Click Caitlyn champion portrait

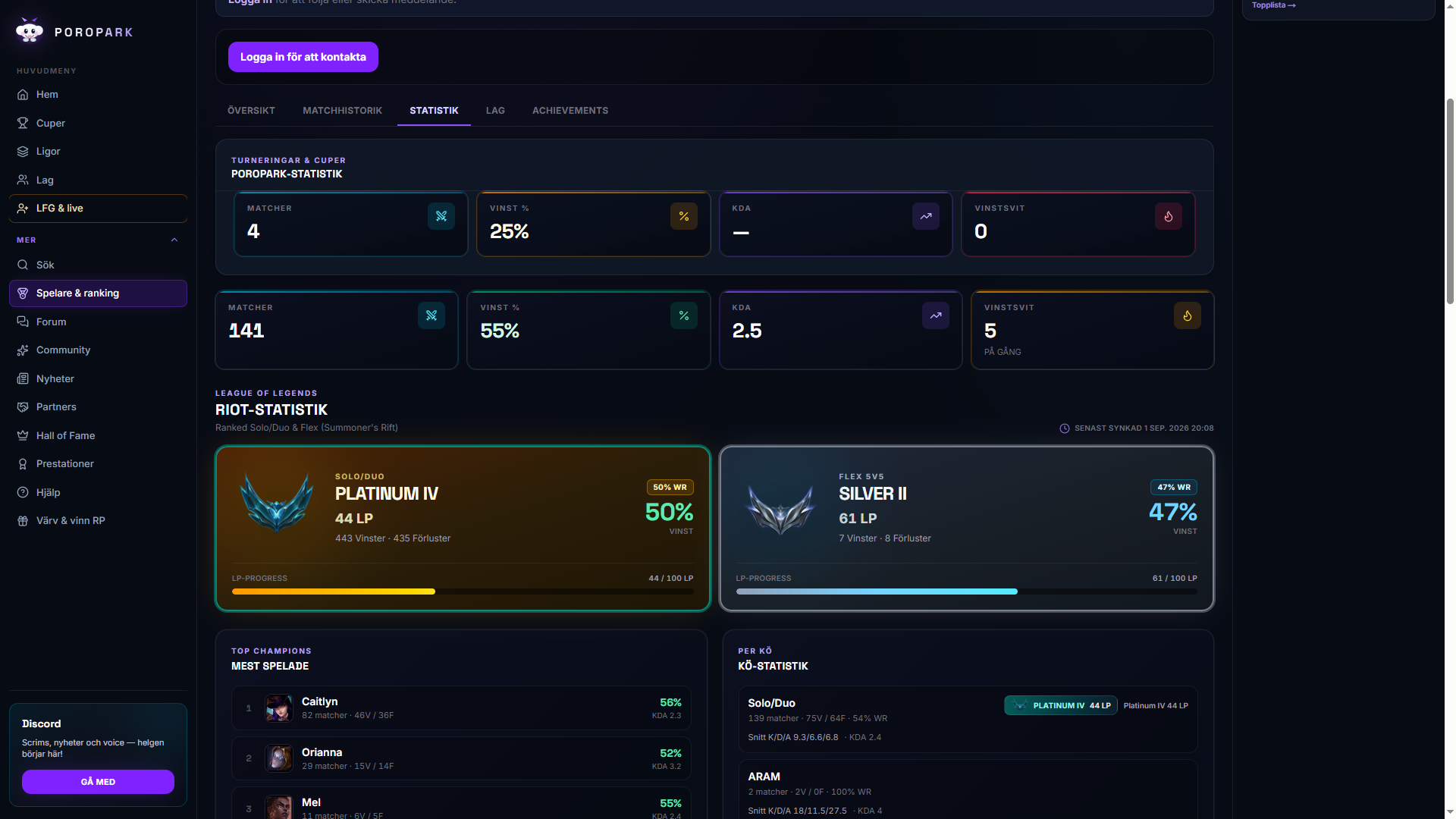279,708
